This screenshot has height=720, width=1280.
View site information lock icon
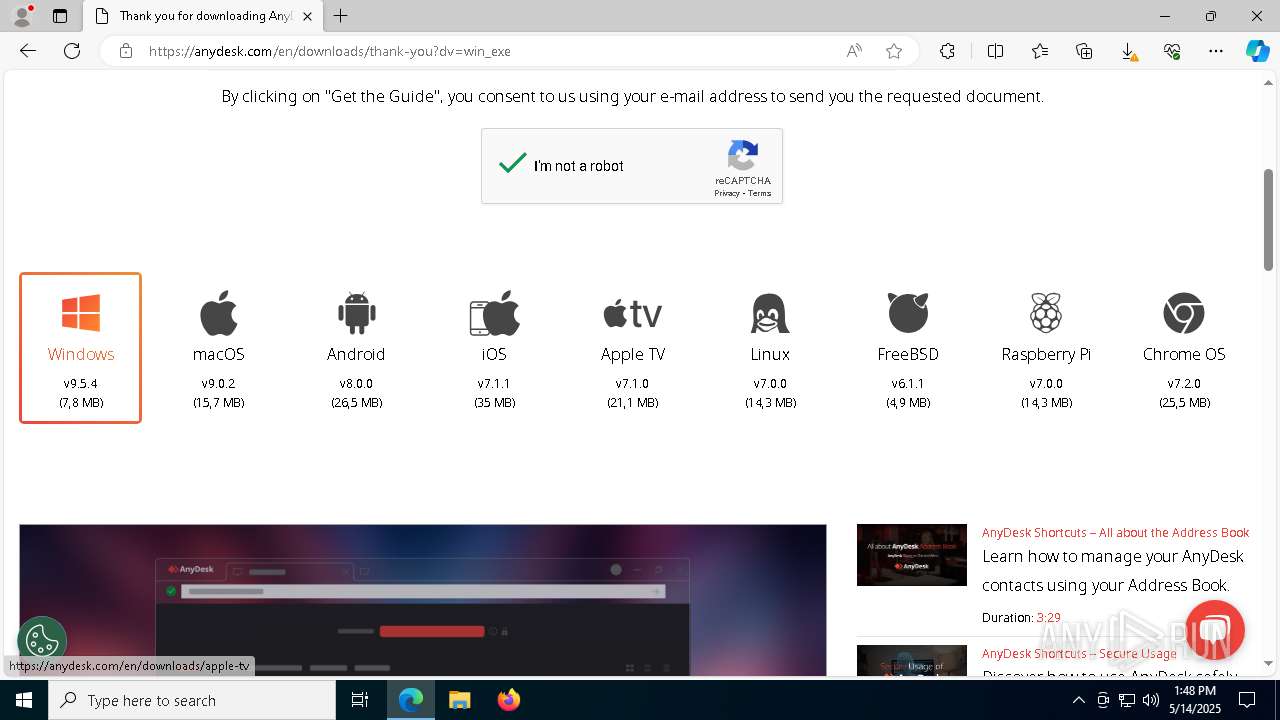pos(126,51)
